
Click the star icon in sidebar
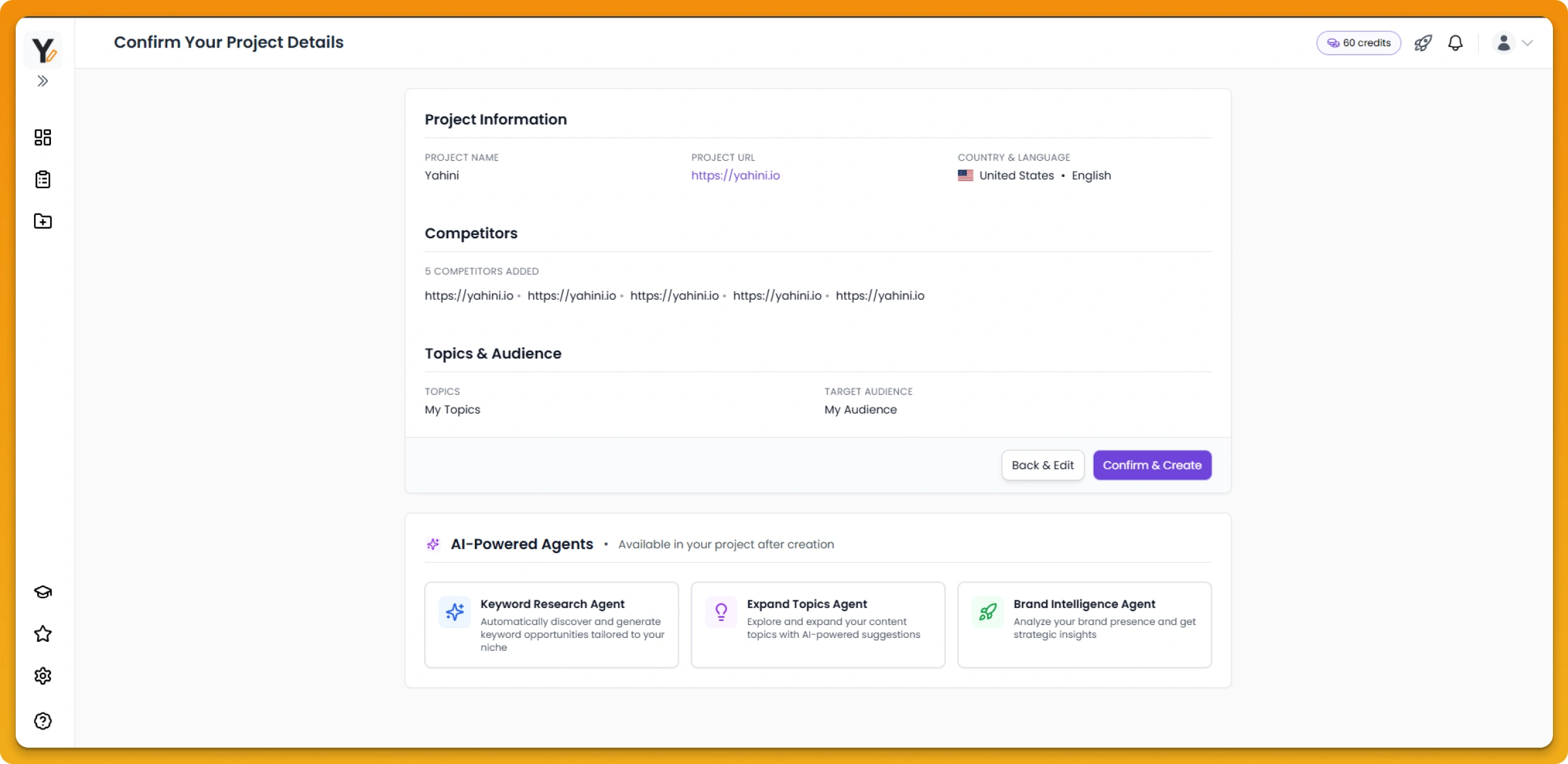pyautogui.click(x=42, y=633)
